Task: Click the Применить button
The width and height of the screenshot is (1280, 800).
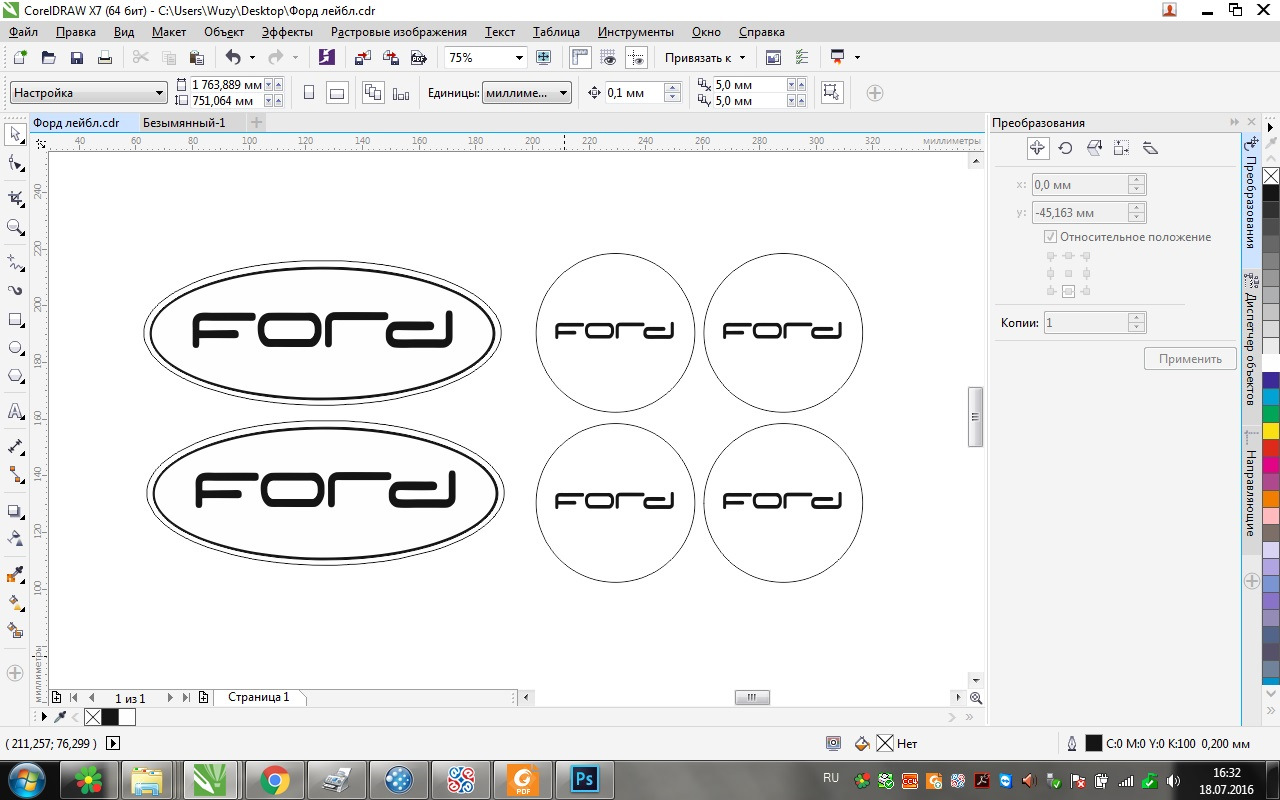Action: [x=1190, y=359]
